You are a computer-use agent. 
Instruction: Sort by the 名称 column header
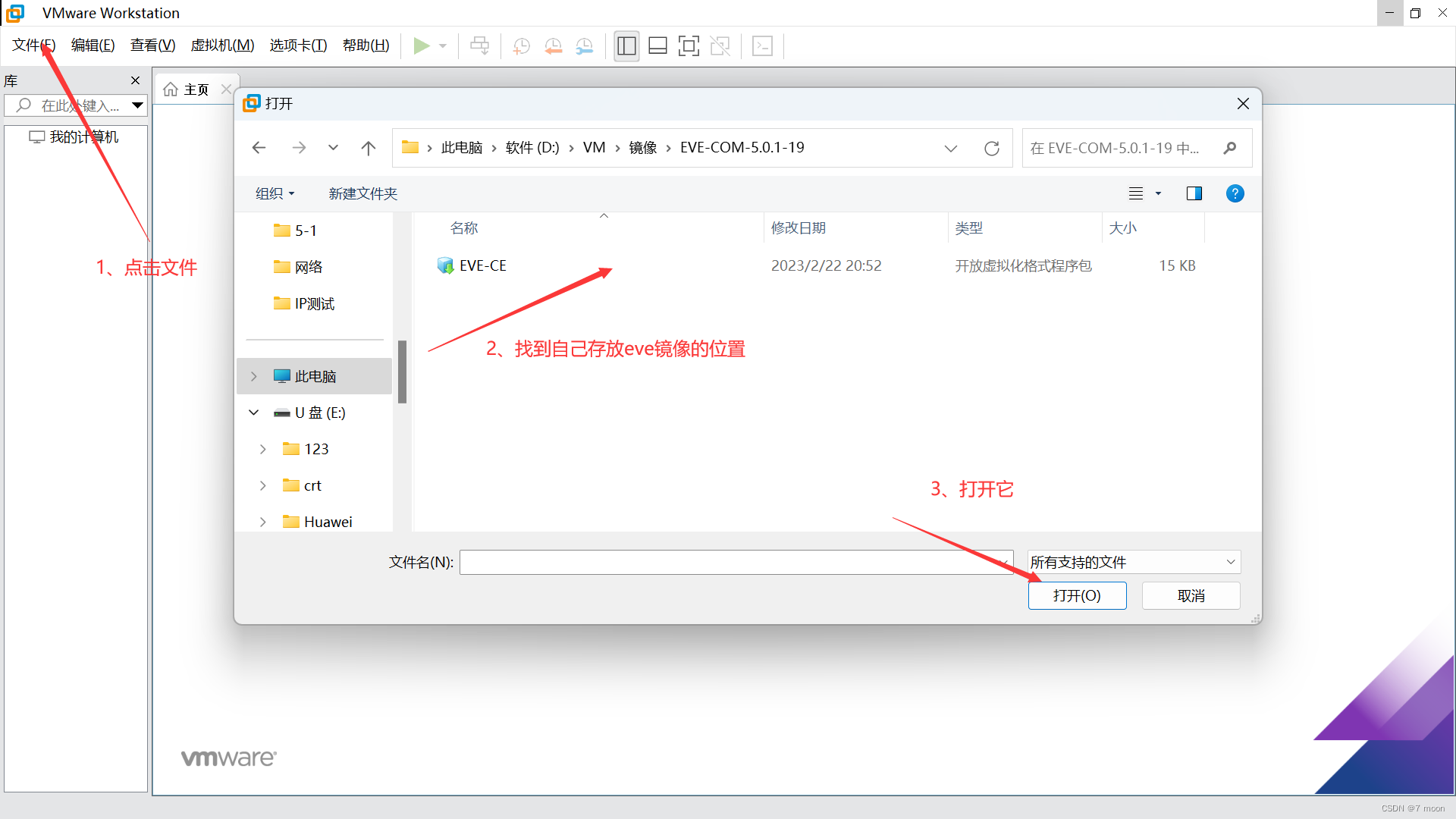[463, 228]
